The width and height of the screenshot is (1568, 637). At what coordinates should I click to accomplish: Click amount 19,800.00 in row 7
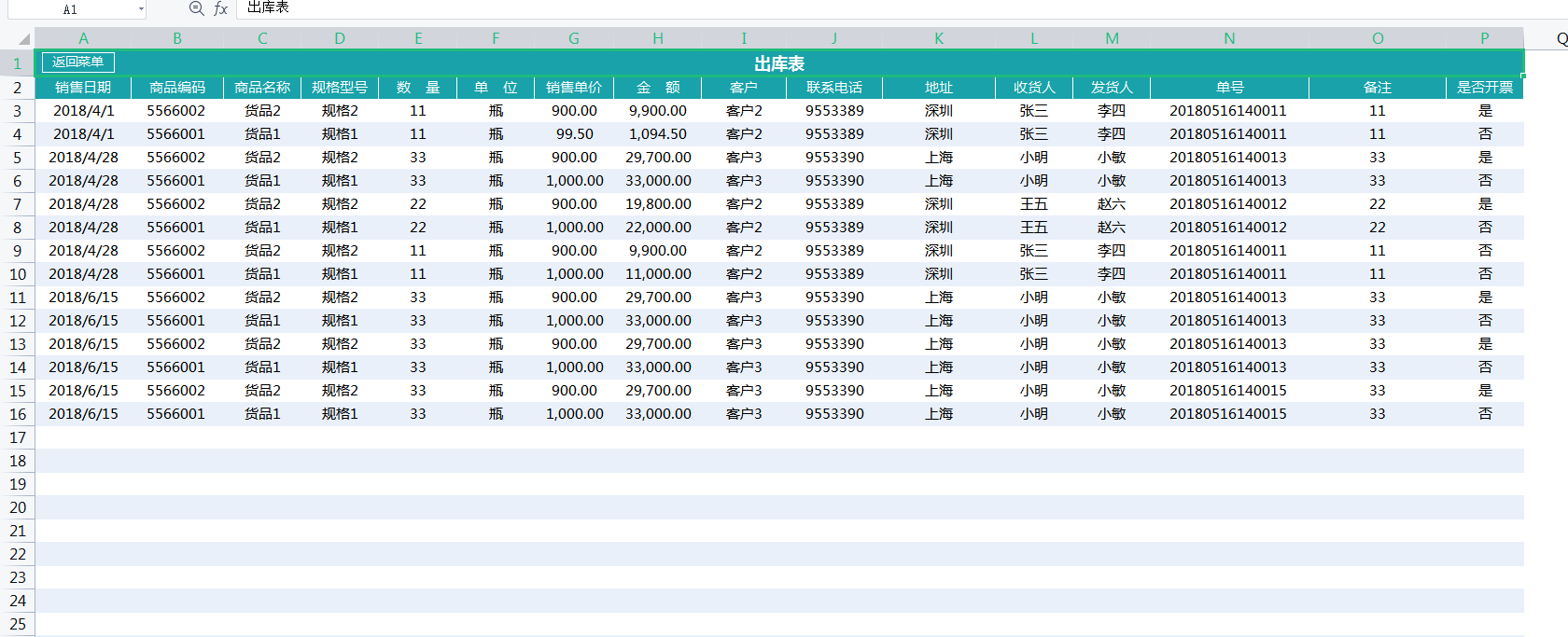click(658, 203)
